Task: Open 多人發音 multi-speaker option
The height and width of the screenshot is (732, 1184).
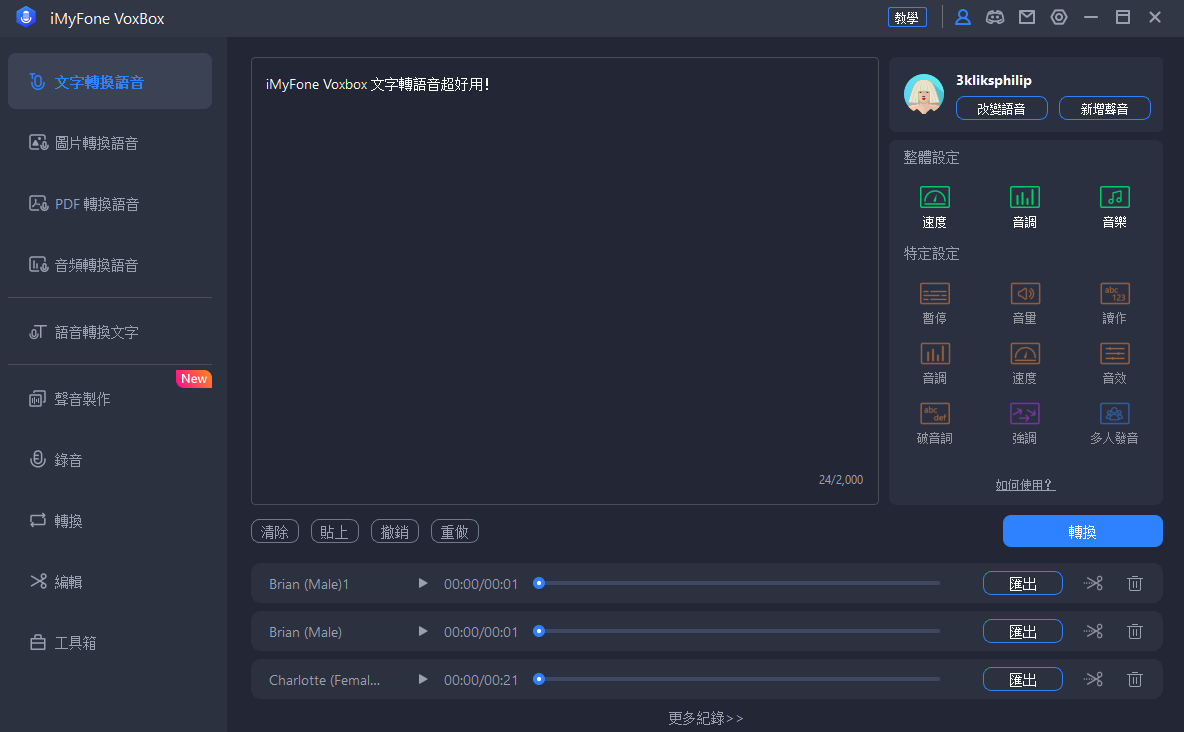Action: pos(1114,423)
